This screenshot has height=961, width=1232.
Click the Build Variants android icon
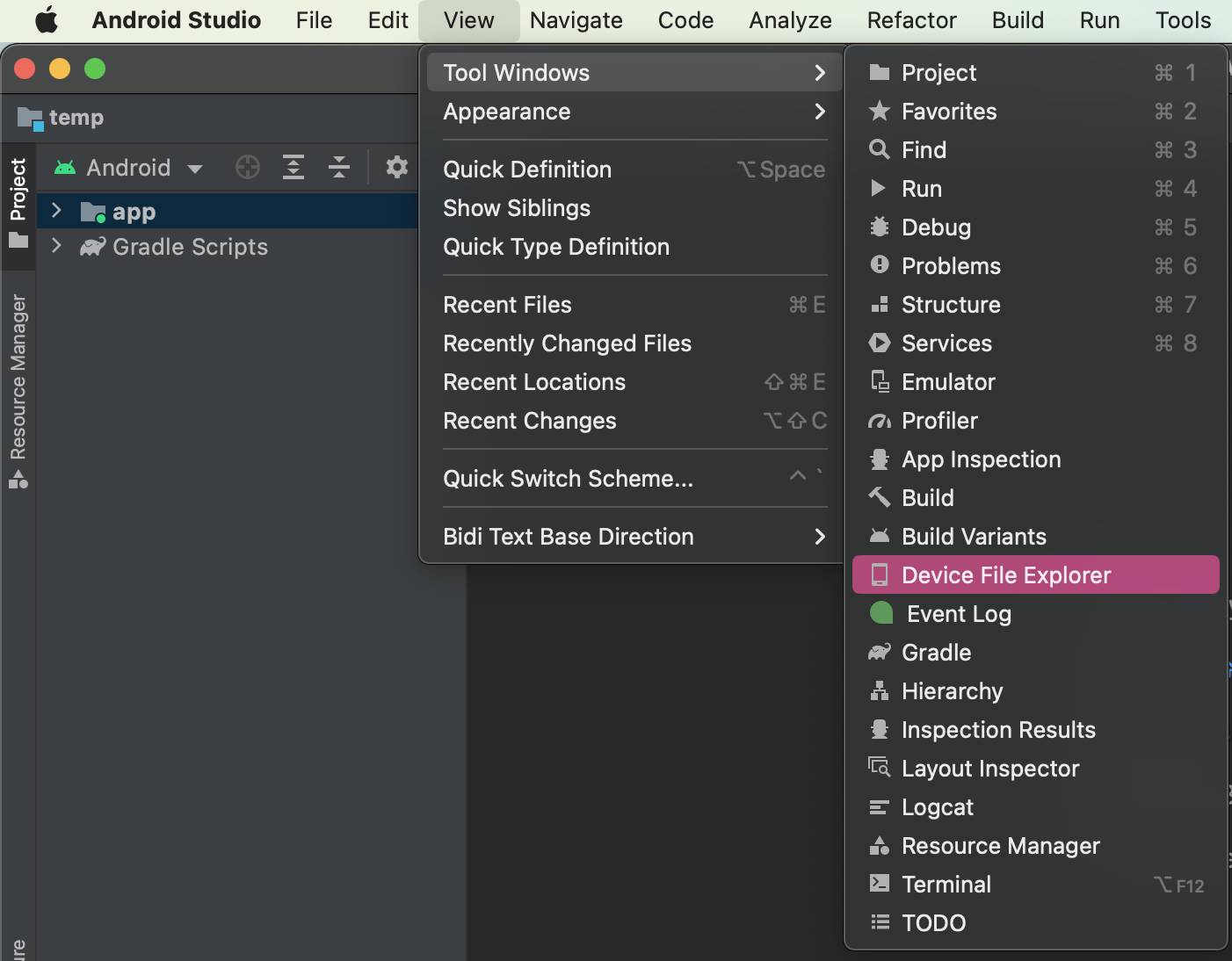pos(879,536)
